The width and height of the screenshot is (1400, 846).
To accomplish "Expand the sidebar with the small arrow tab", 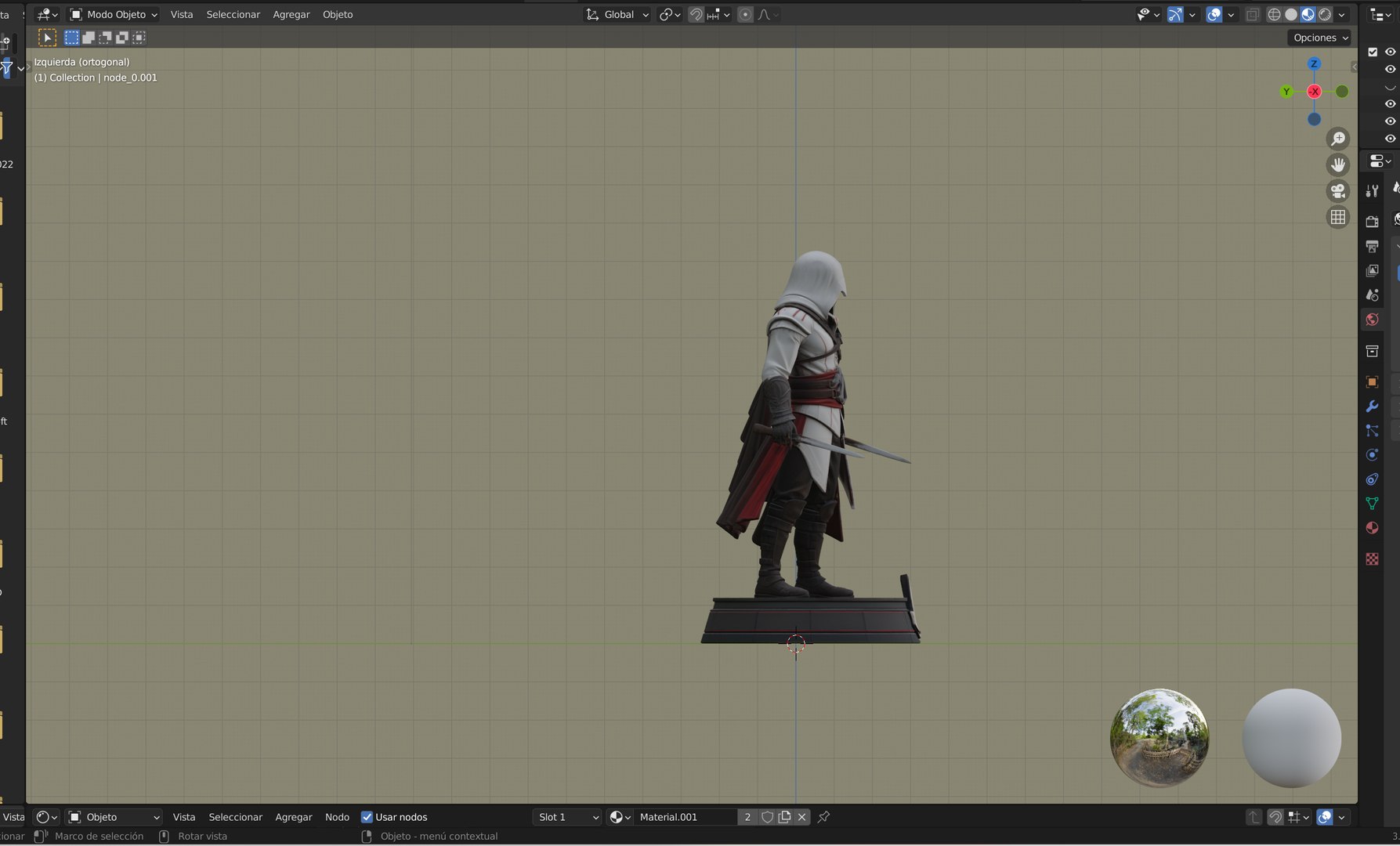I will pos(1354,67).
